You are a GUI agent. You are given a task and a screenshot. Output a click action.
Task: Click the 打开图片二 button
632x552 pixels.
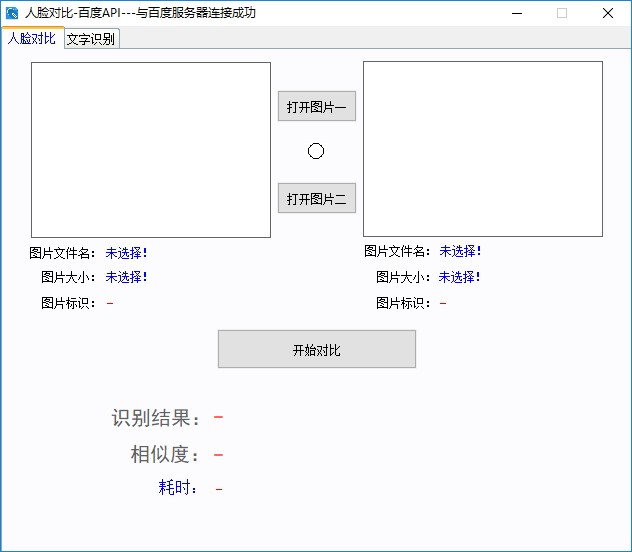316,198
